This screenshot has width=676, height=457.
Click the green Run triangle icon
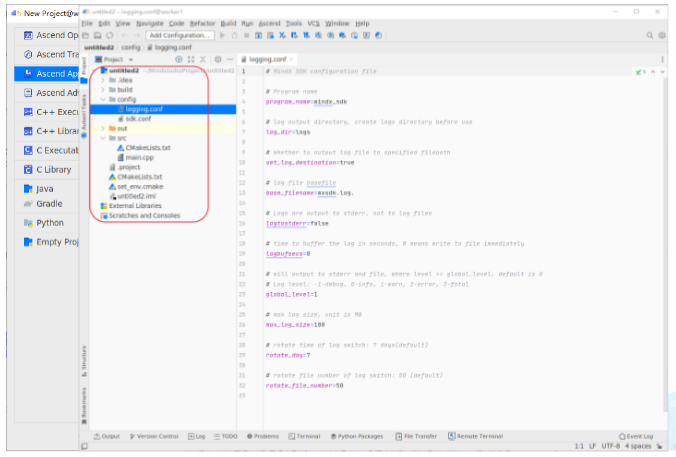point(222,35)
